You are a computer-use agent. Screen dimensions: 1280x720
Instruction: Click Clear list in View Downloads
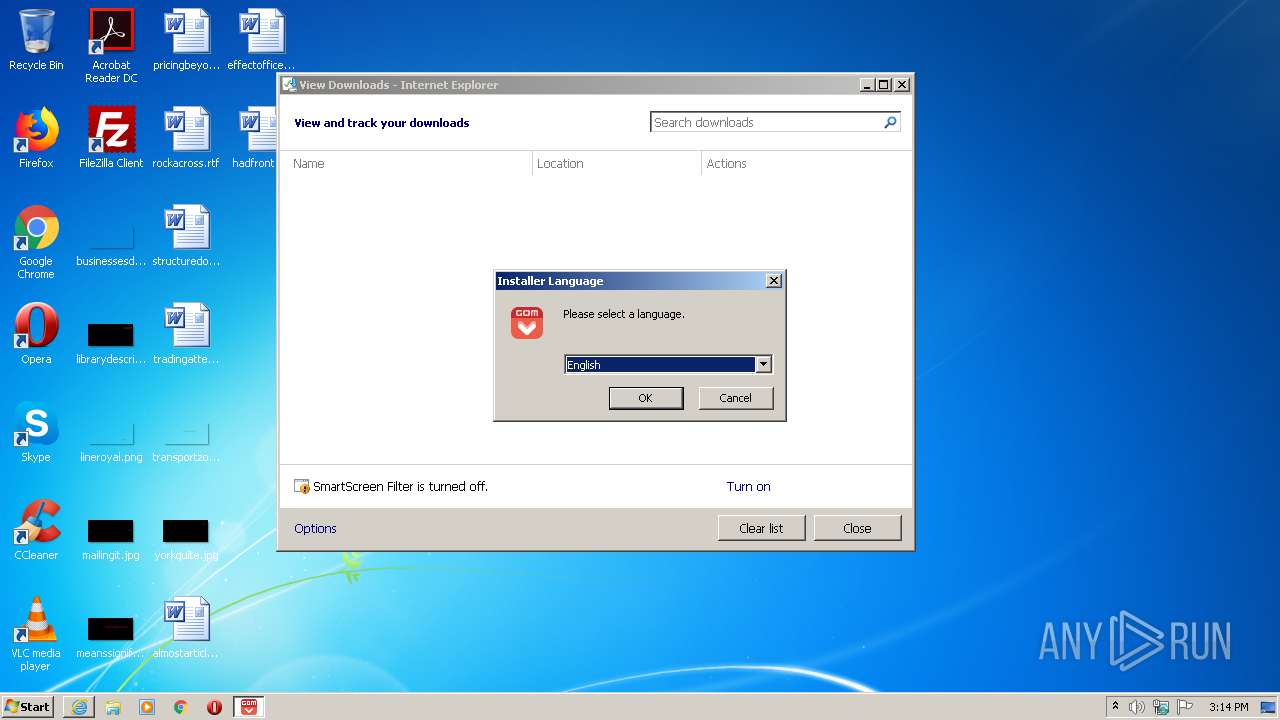click(761, 528)
